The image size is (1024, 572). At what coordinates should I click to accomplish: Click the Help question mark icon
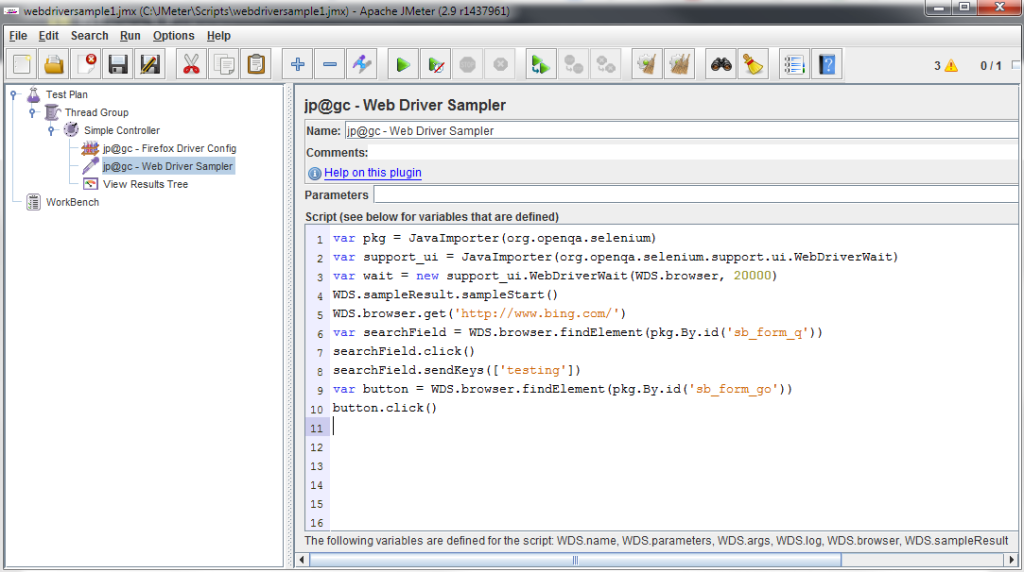(x=827, y=65)
